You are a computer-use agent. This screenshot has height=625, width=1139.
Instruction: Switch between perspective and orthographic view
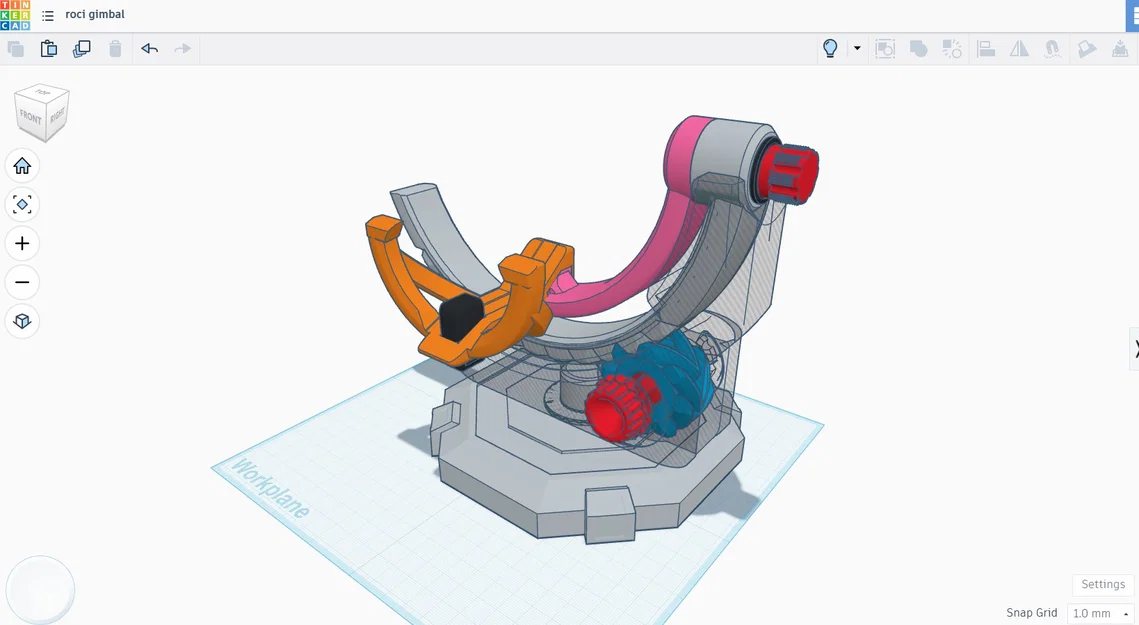tap(23, 321)
